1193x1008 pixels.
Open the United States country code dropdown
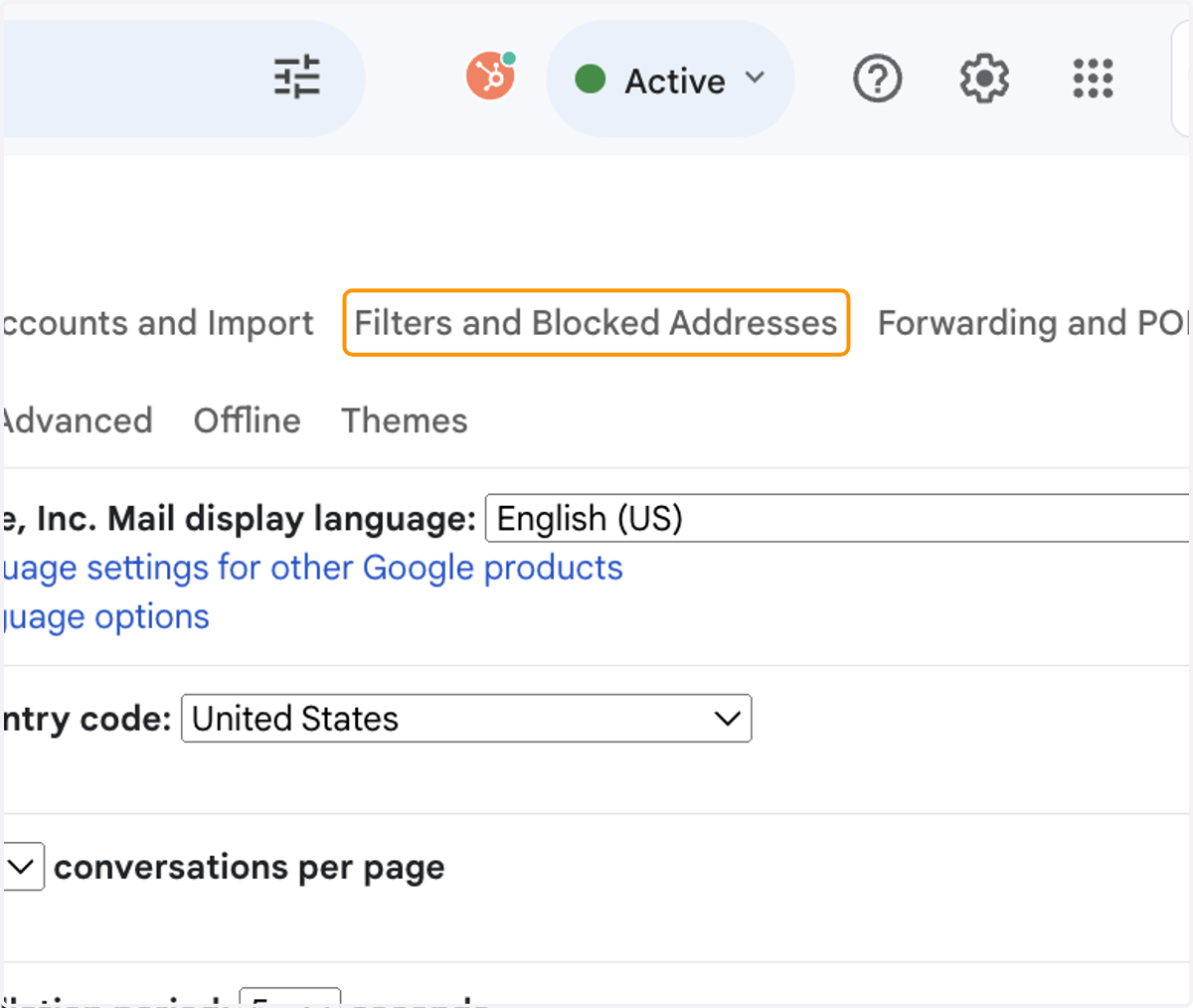[466, 718]
